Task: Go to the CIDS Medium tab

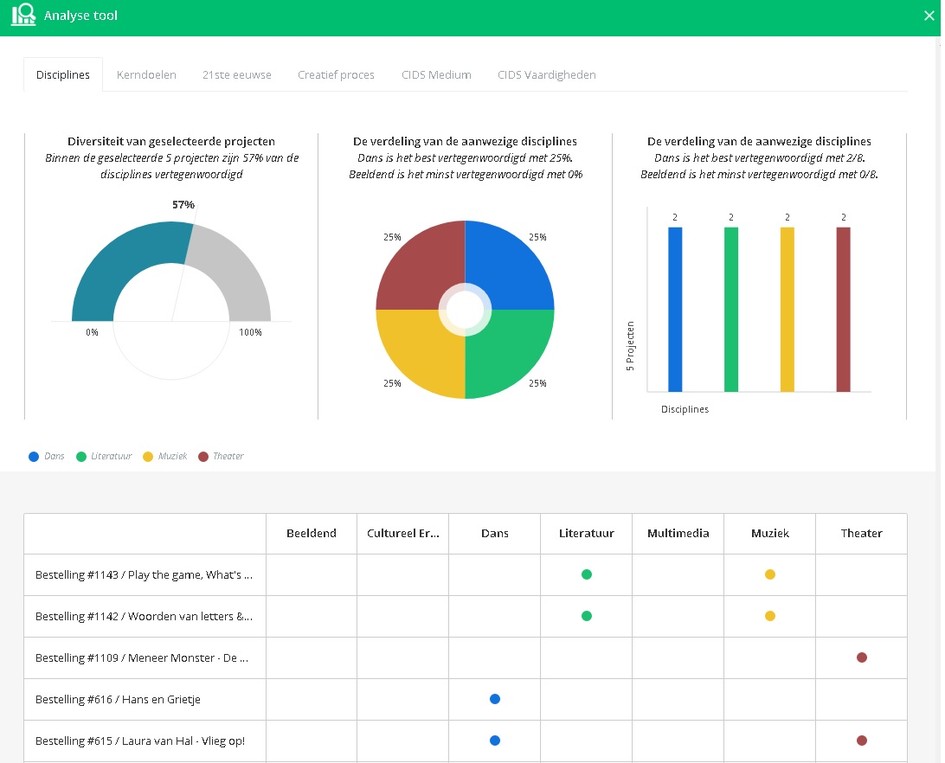Action: click(x=436, y=75)
